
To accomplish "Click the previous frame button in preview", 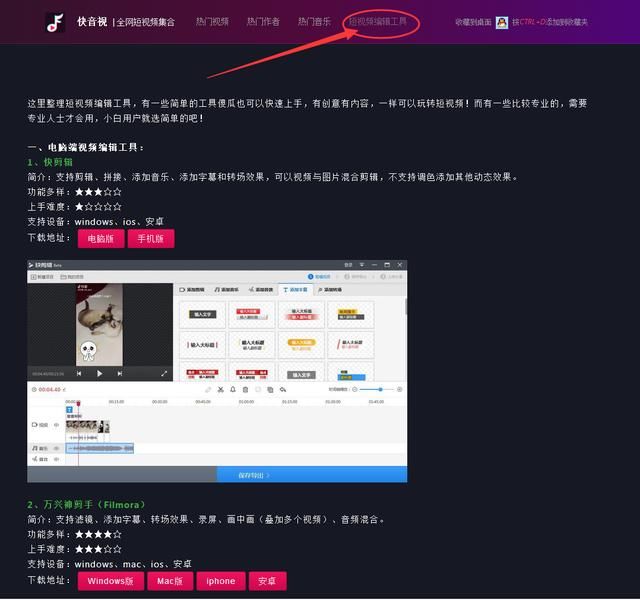I will (x=79, y=373).
